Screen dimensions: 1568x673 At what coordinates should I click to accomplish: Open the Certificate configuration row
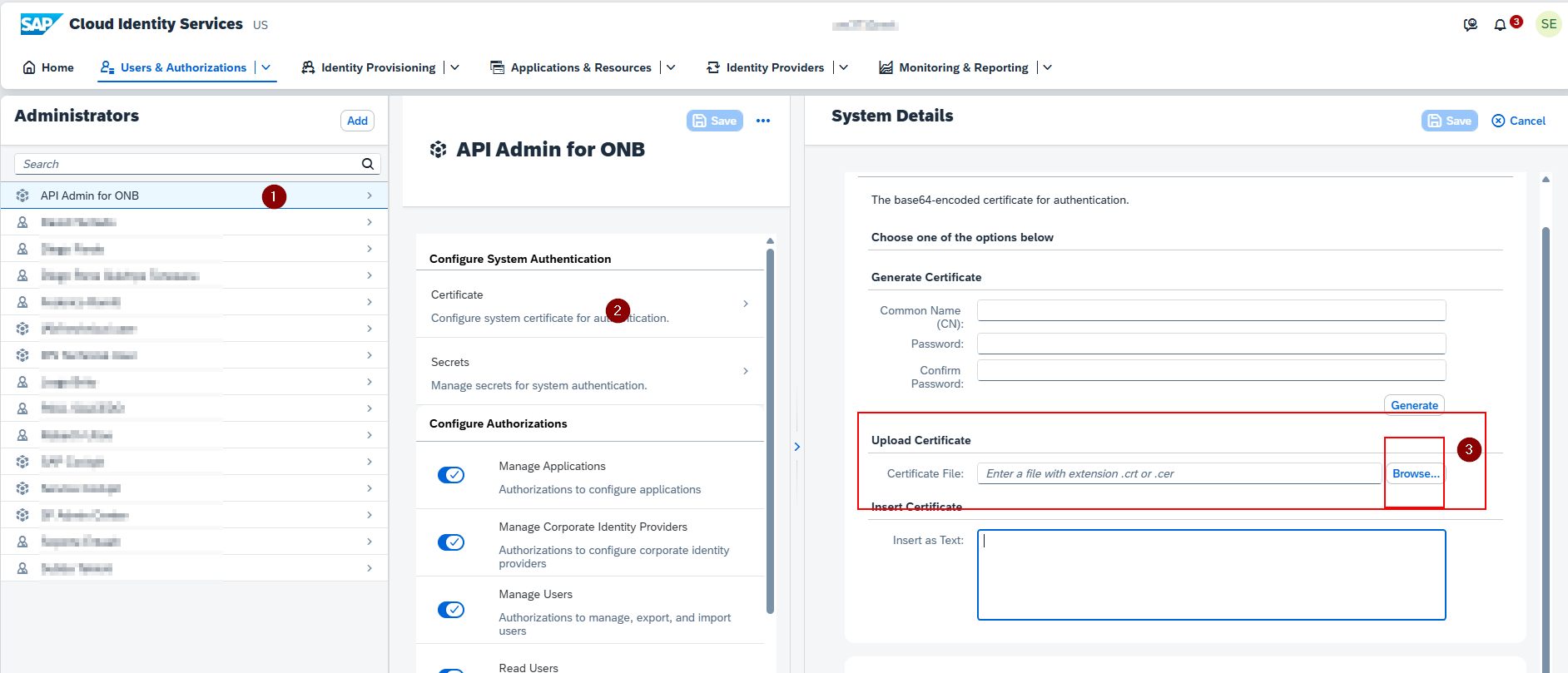tap(590, 305)
